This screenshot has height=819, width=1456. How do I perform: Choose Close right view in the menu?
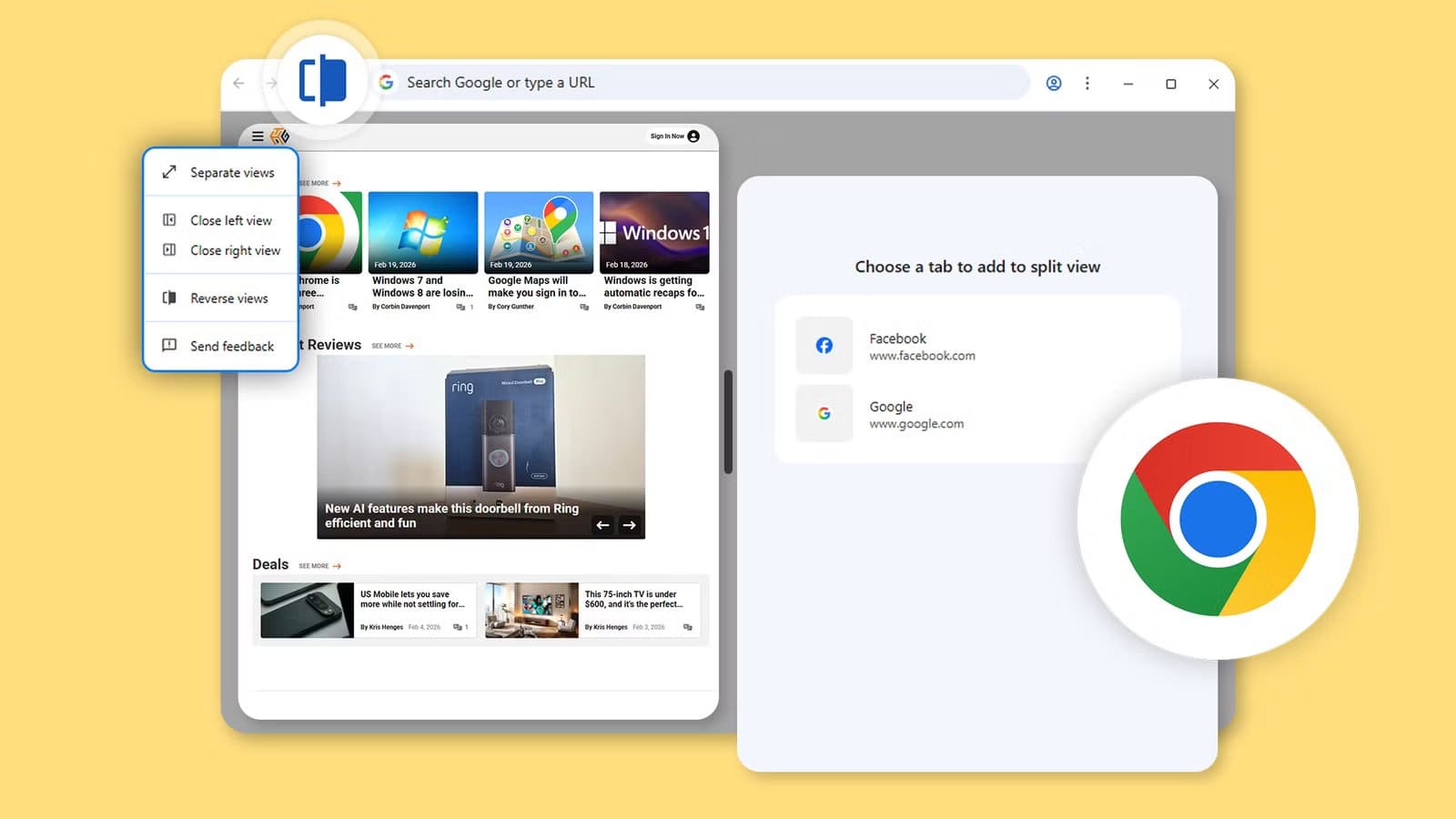[234, 250]
